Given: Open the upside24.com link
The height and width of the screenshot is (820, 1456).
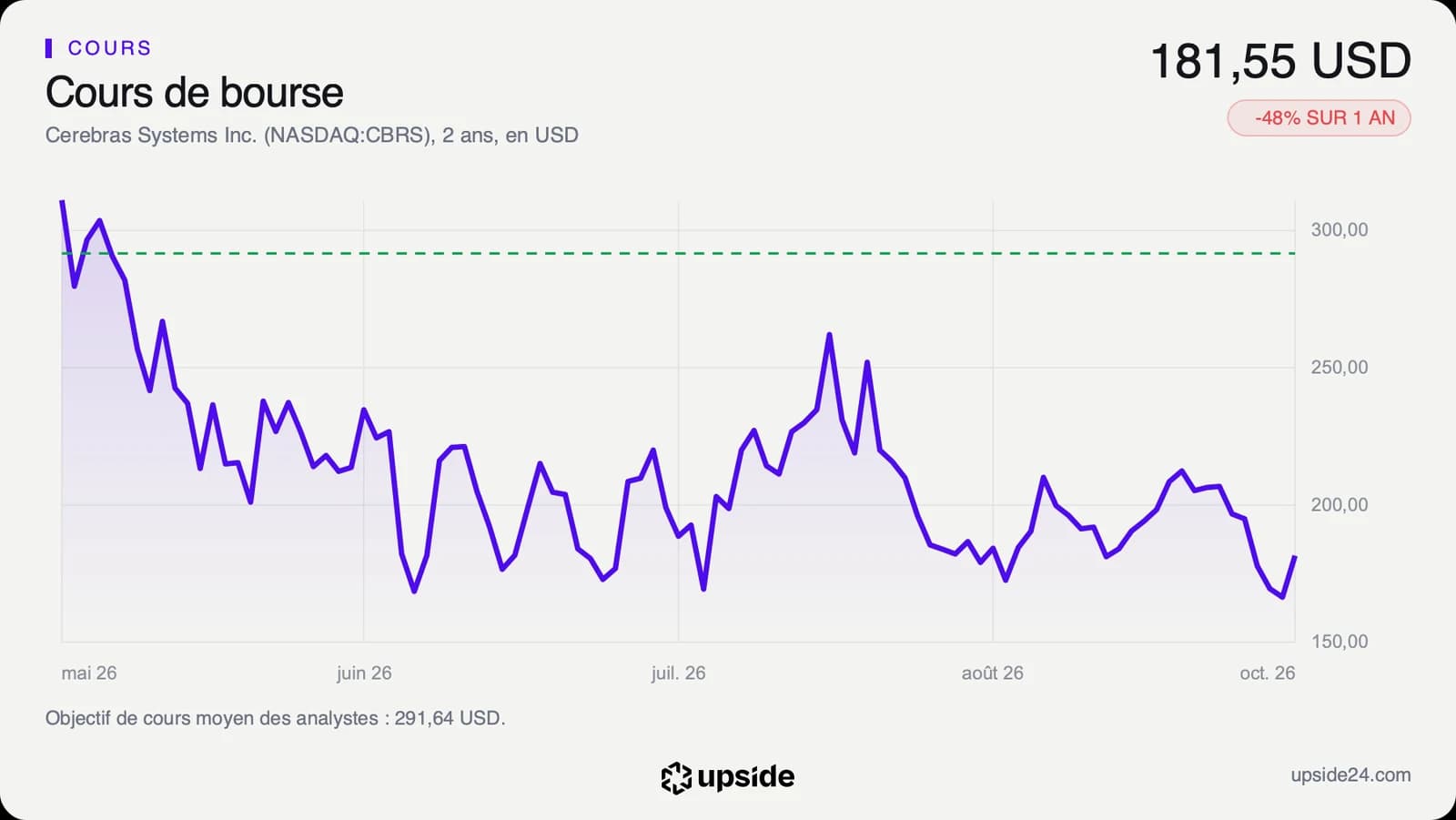Looking at the screenshot, I should 1350,775.
